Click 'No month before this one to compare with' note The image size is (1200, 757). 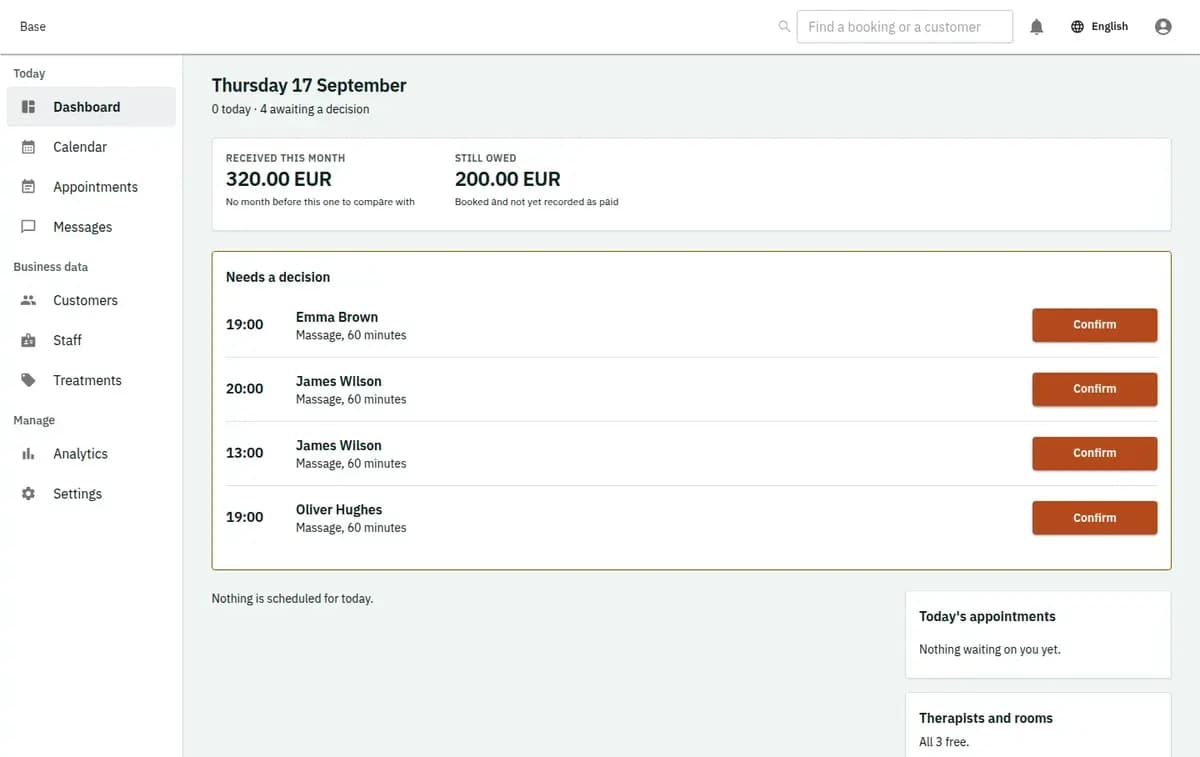[x=320, y=202]
